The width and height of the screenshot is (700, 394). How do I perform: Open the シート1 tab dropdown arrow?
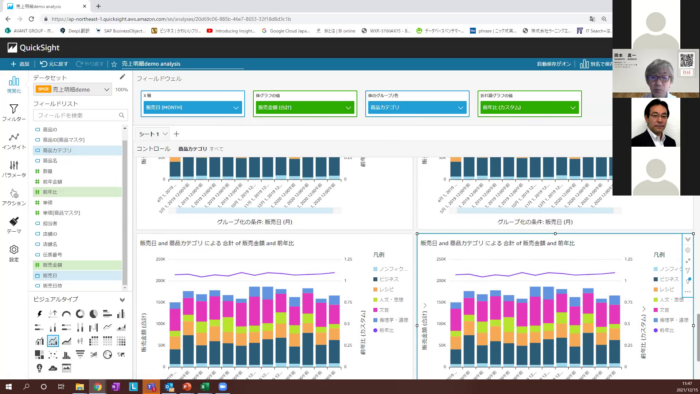(x=165, y=134)
